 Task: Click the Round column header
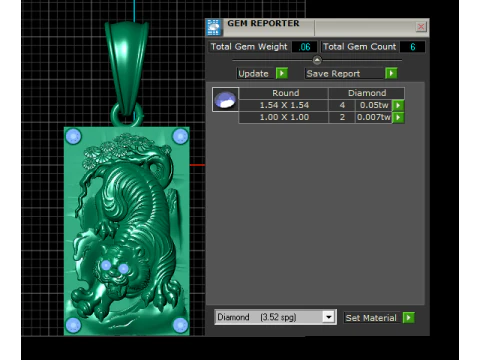click(284, 93)
